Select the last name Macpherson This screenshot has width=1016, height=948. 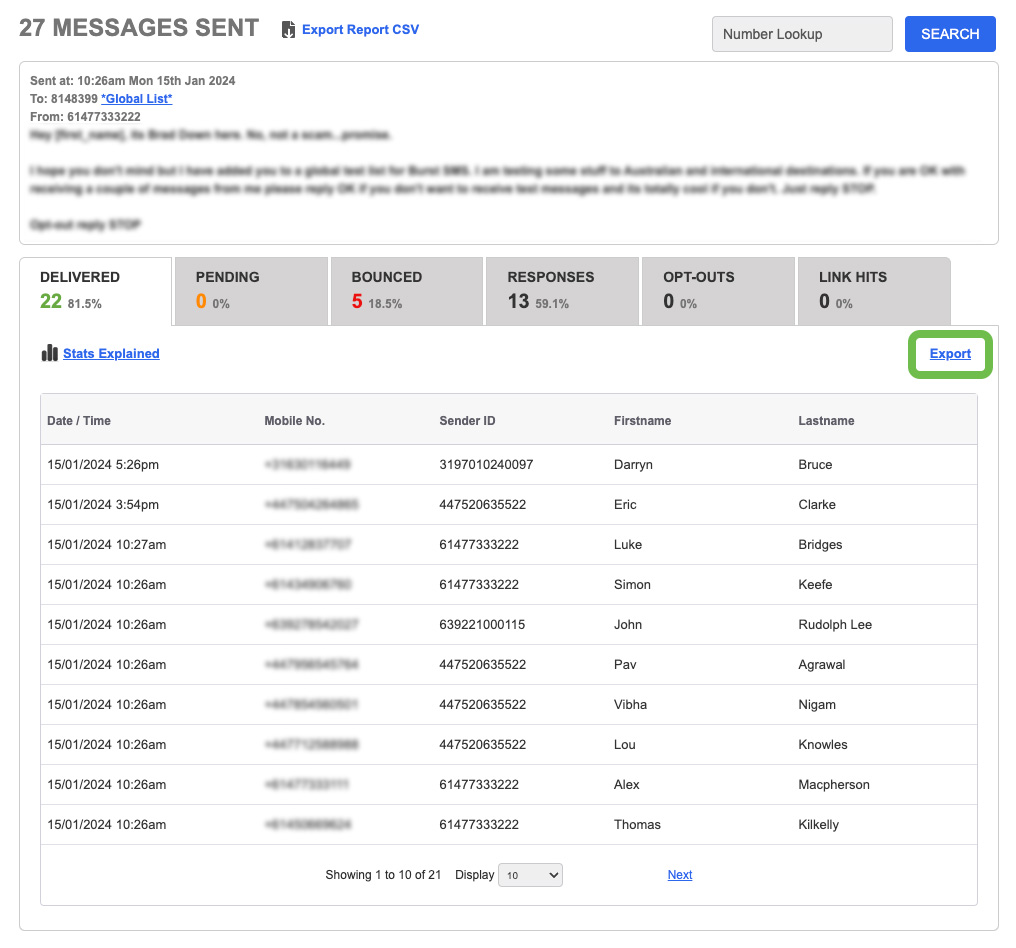(x=834, y=785)
